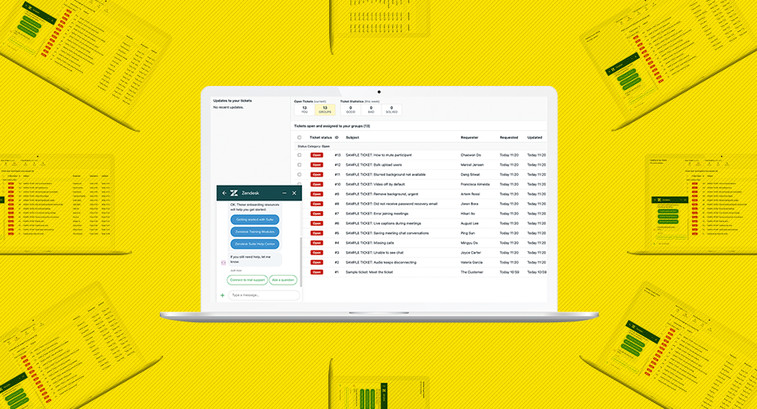Click requester The Customer
757x409 pixels.
[472, 272]
